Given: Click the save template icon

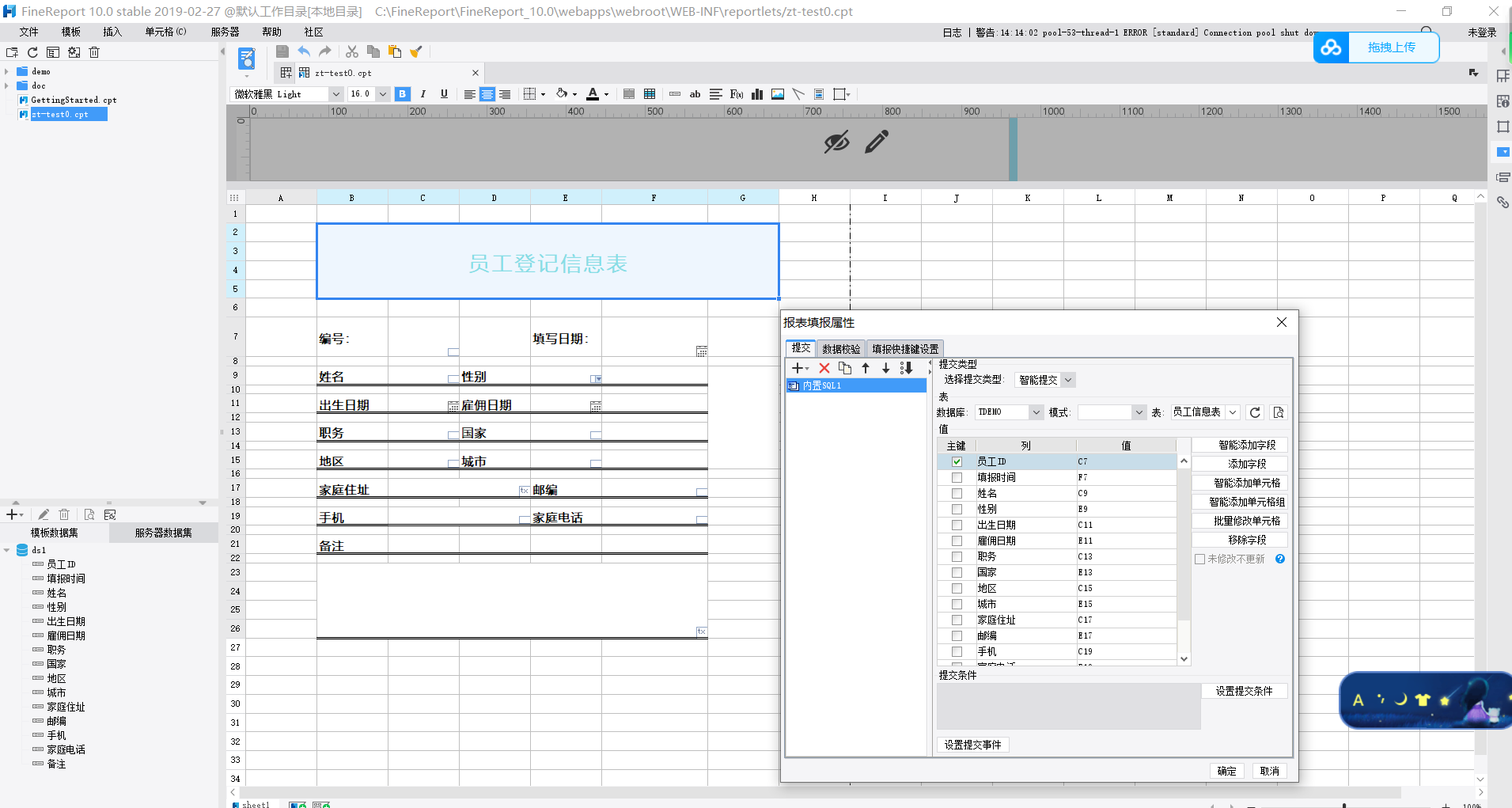Looking at the screenshot, I should (x=282, y=51).
